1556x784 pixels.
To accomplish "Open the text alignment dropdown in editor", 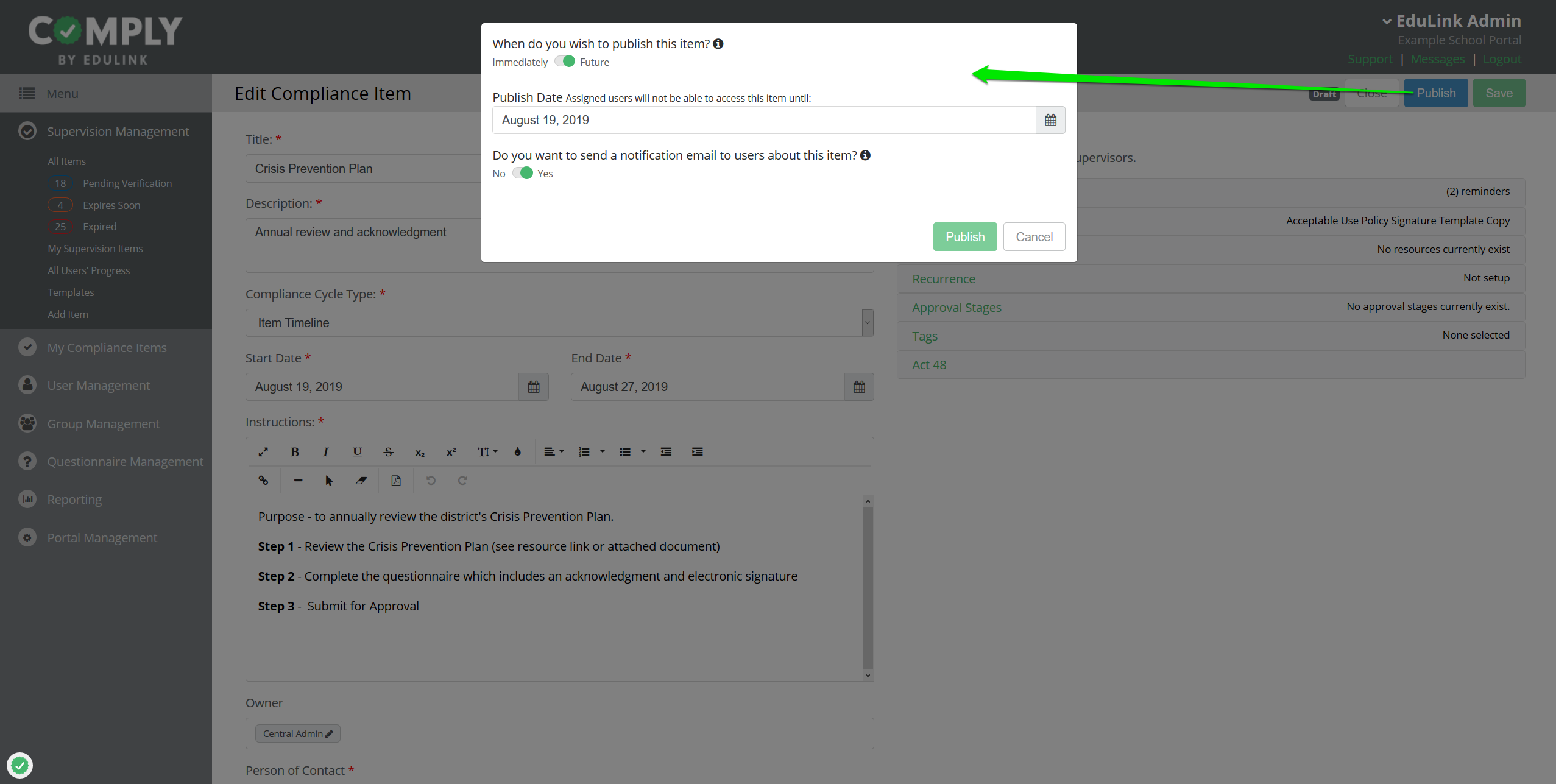I will point(553,452).
